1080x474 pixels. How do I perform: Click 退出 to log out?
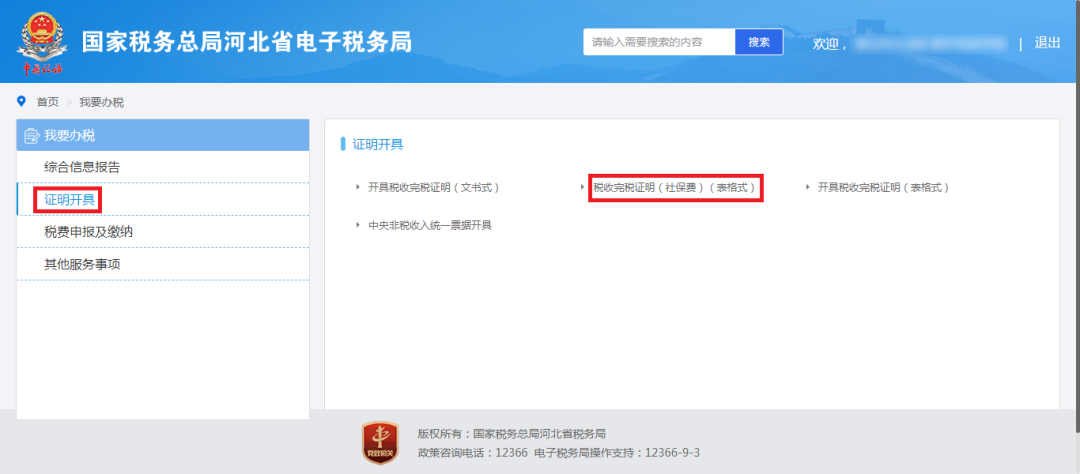click(x=1047, y=43)
